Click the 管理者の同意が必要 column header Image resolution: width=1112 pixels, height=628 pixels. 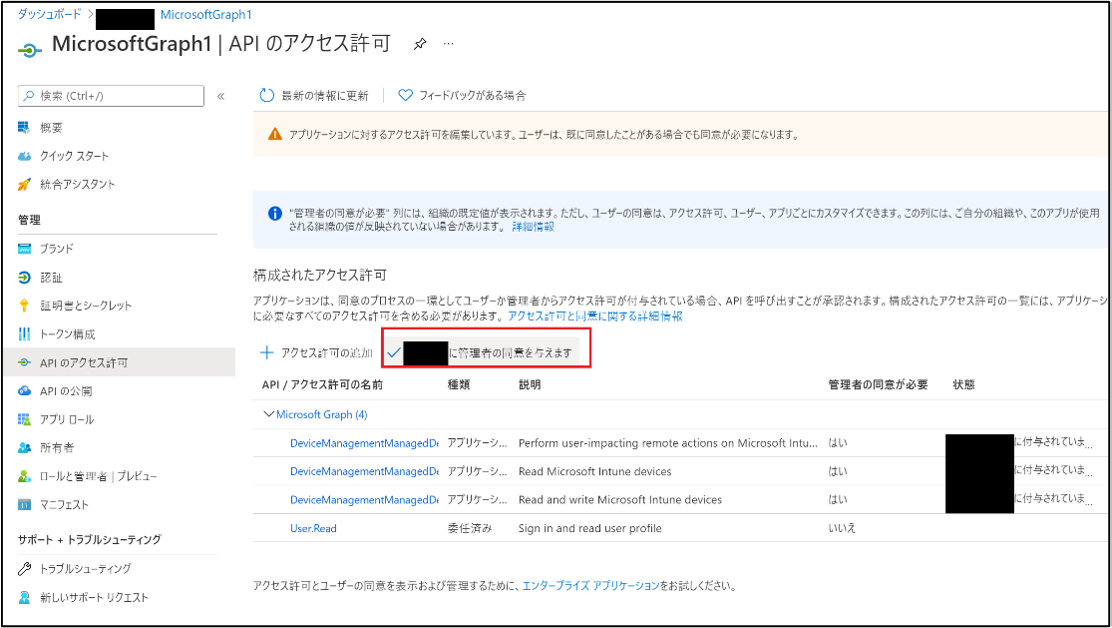point(878,385)
